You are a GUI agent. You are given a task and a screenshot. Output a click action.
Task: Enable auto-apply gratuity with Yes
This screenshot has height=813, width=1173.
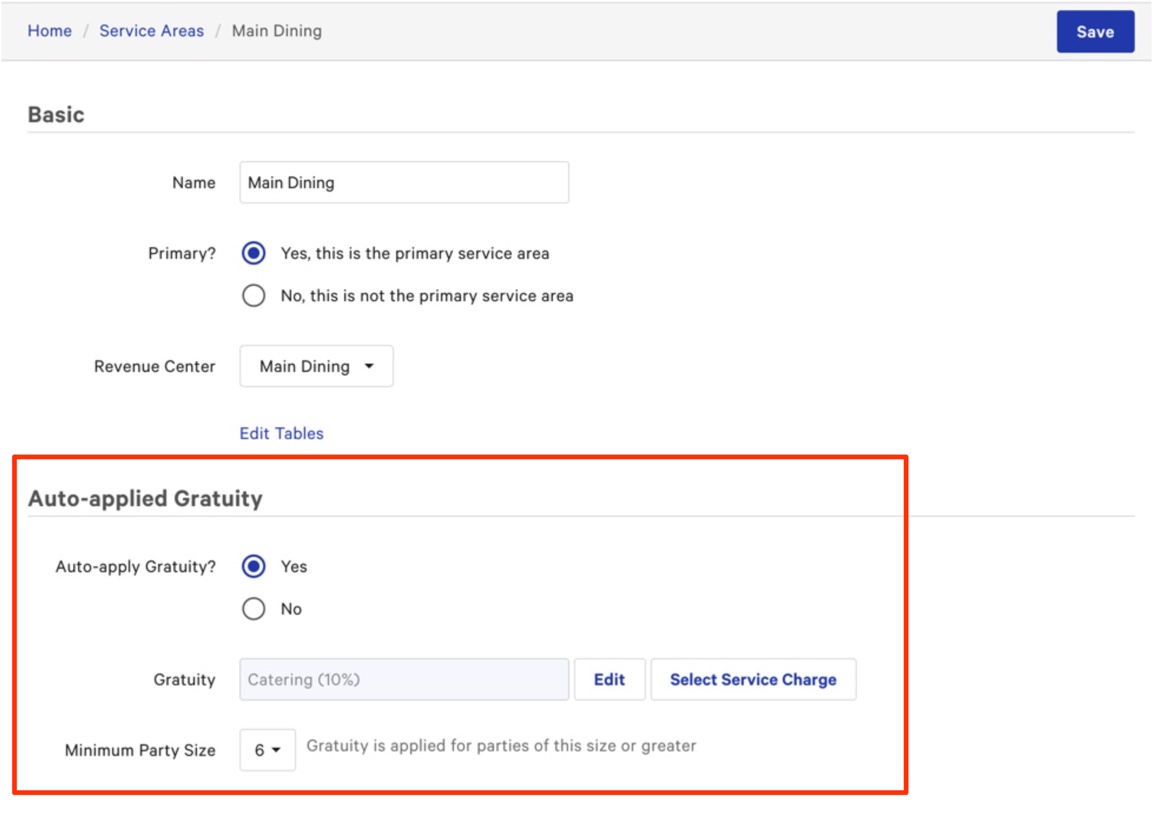[254, 567]
